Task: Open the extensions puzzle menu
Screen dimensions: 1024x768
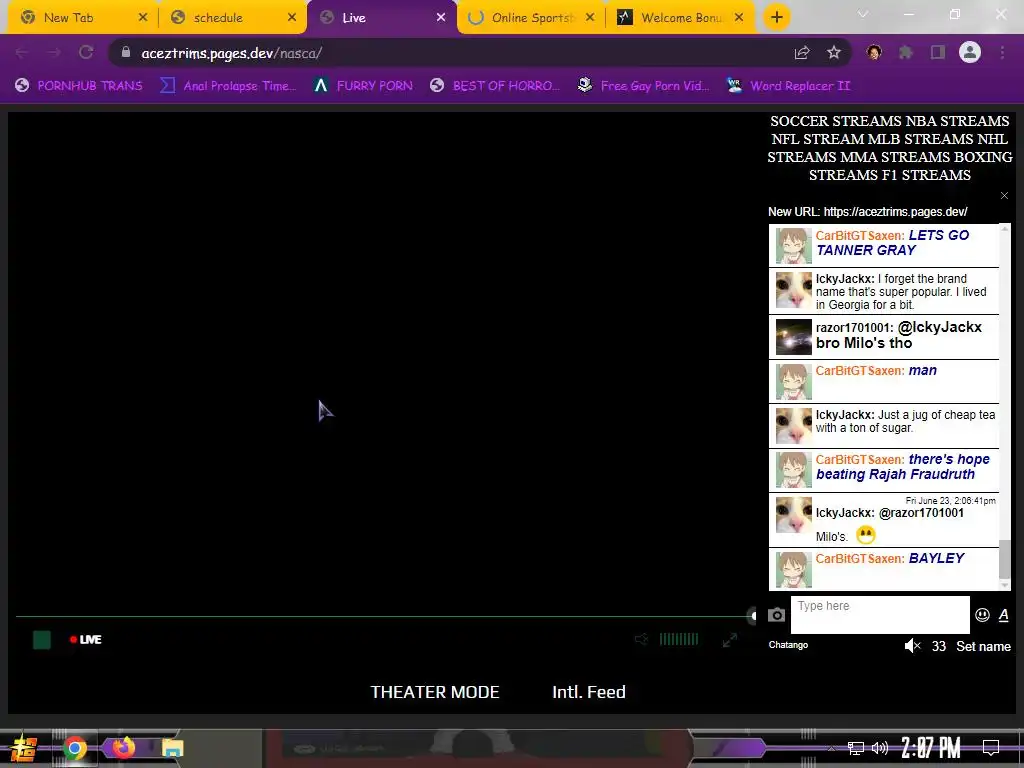Action: [x=906, y=53]
